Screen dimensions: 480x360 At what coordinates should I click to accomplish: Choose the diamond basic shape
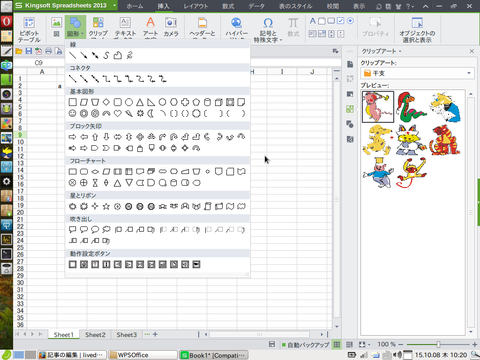point(106,102)
